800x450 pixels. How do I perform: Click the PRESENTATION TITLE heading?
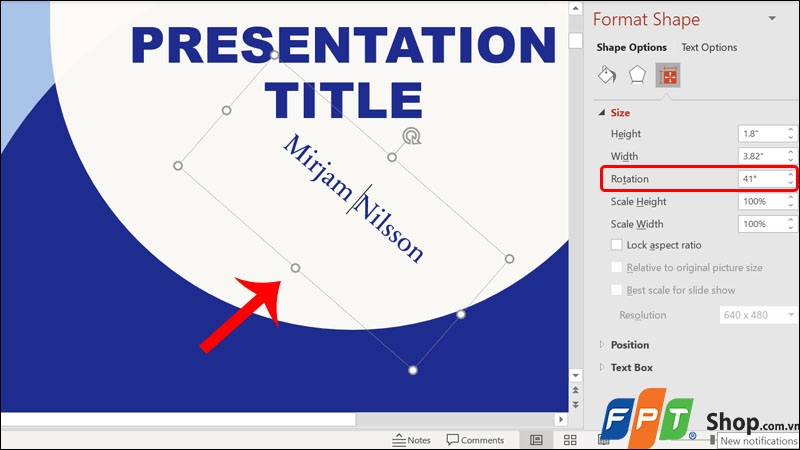tap(343, 71)
